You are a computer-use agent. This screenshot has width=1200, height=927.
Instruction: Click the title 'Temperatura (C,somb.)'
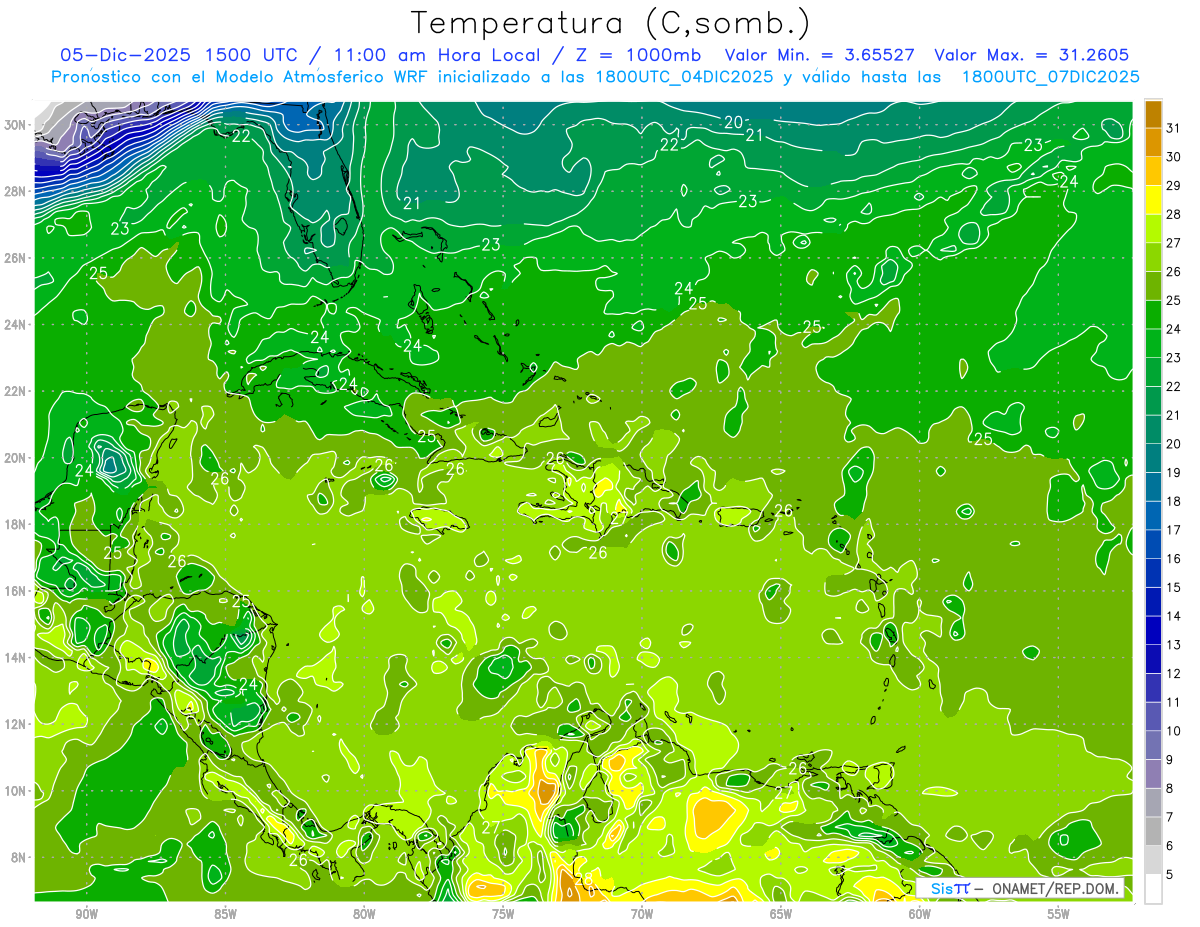click(610, 23)
